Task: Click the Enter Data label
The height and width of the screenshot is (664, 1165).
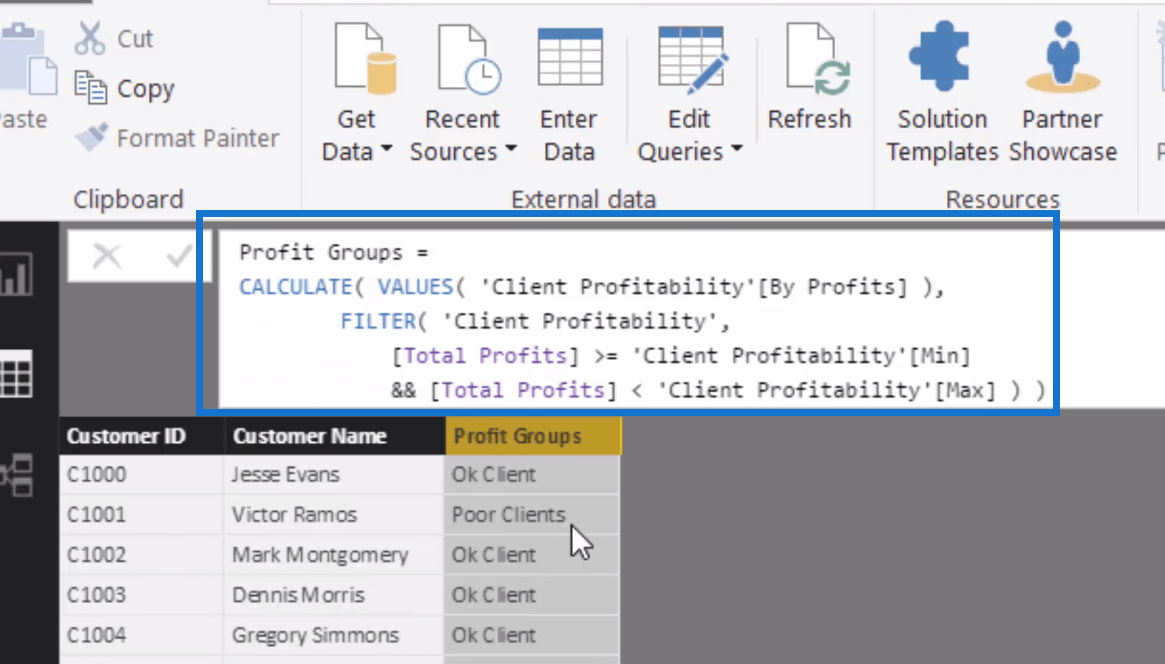Action: [568, 135]
